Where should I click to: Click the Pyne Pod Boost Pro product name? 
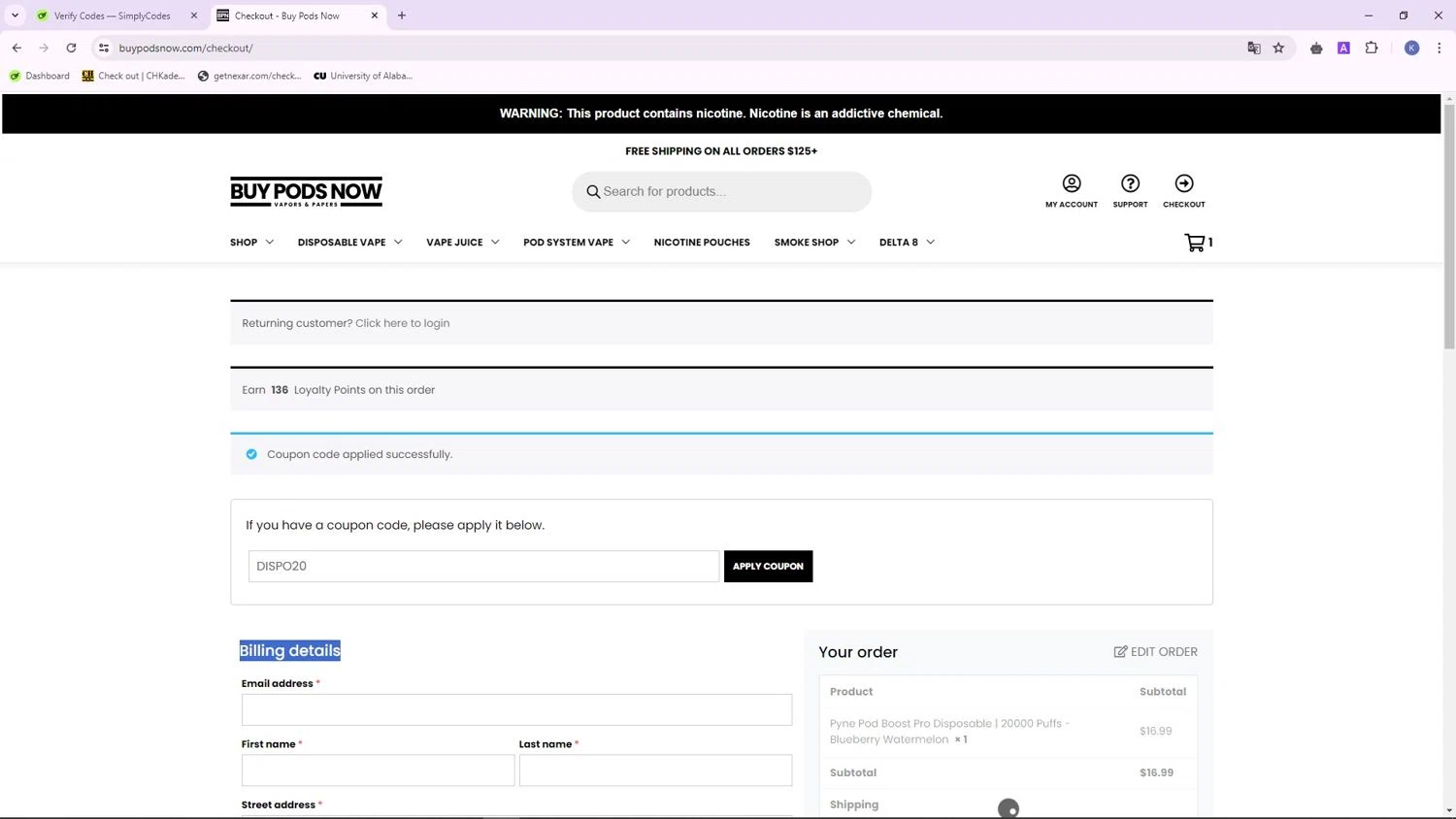[949, 732]
